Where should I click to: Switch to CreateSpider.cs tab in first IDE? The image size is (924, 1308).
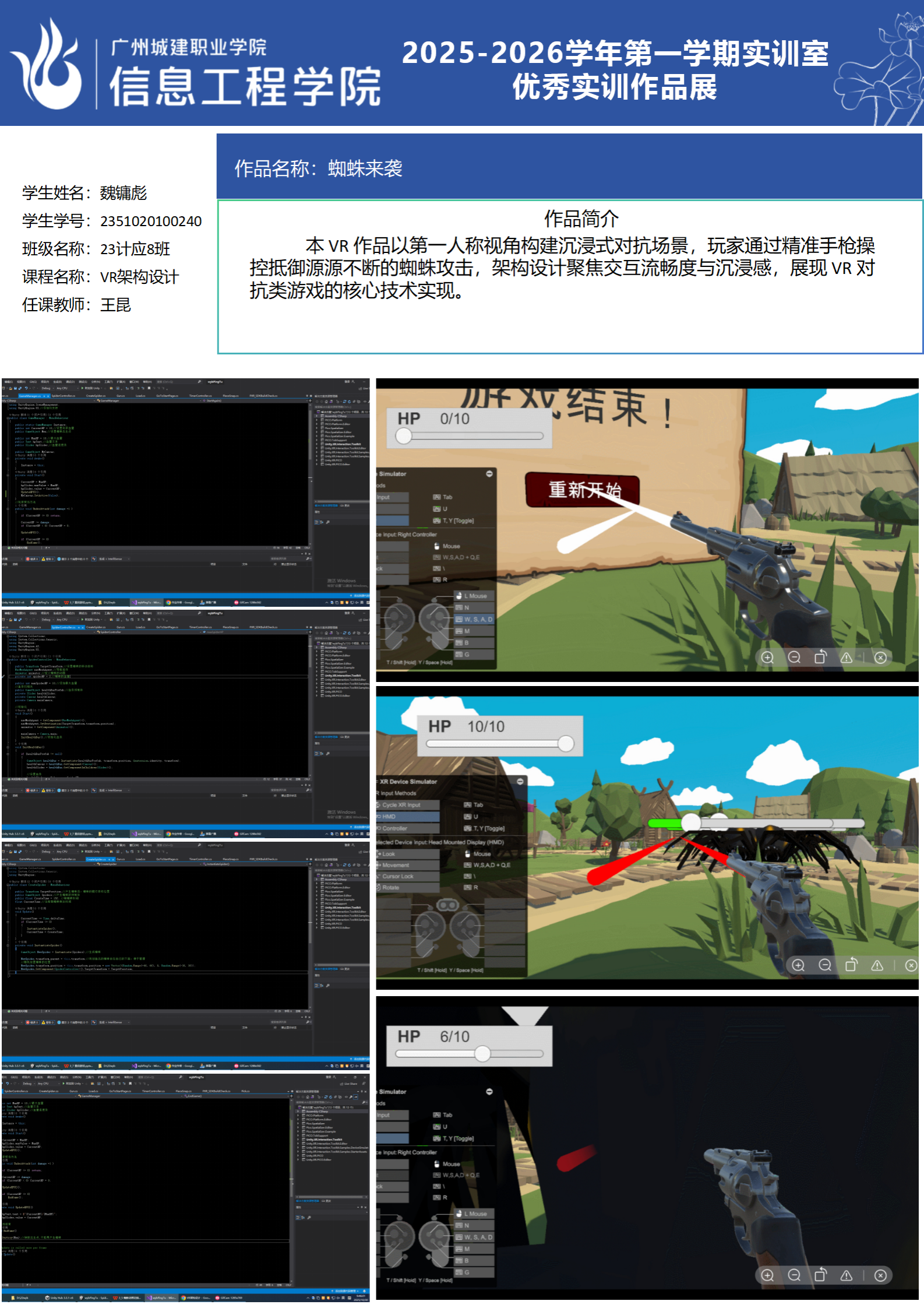[96, 396]
